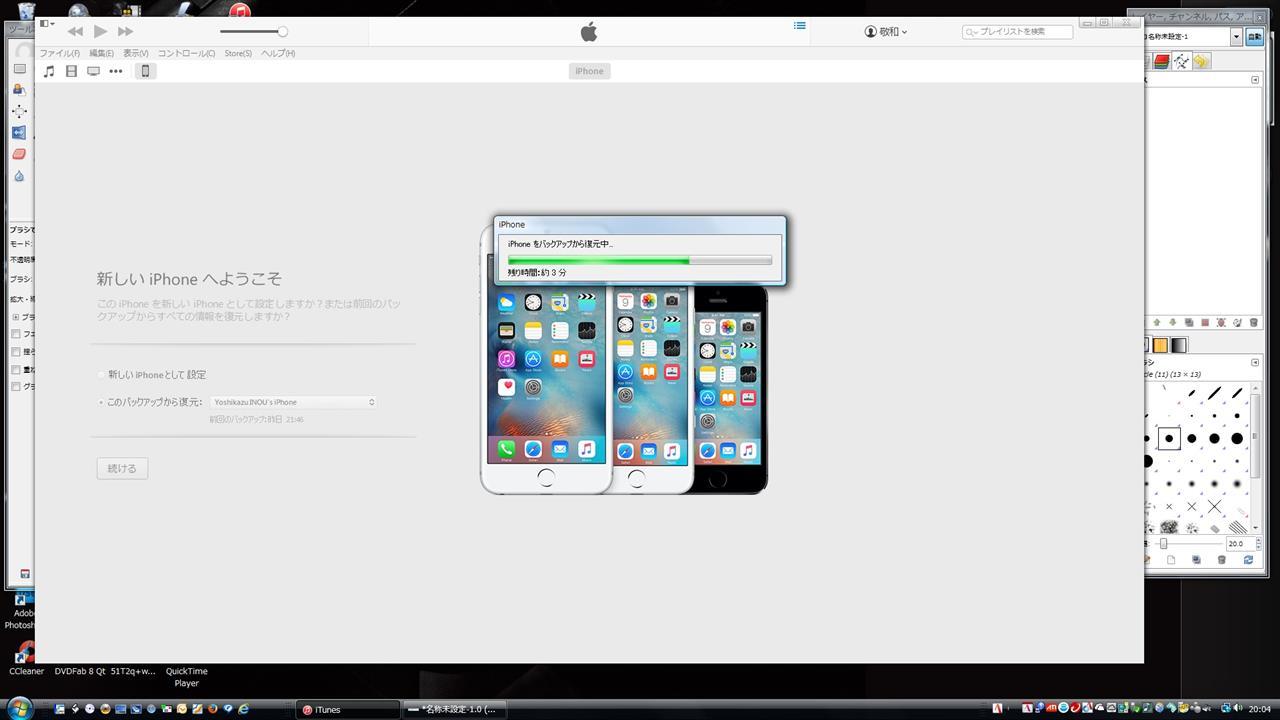The width and height of the screenshot is (1280, 720).
Task: Select the iPhone tab button
Action: (x=589, y=71)
